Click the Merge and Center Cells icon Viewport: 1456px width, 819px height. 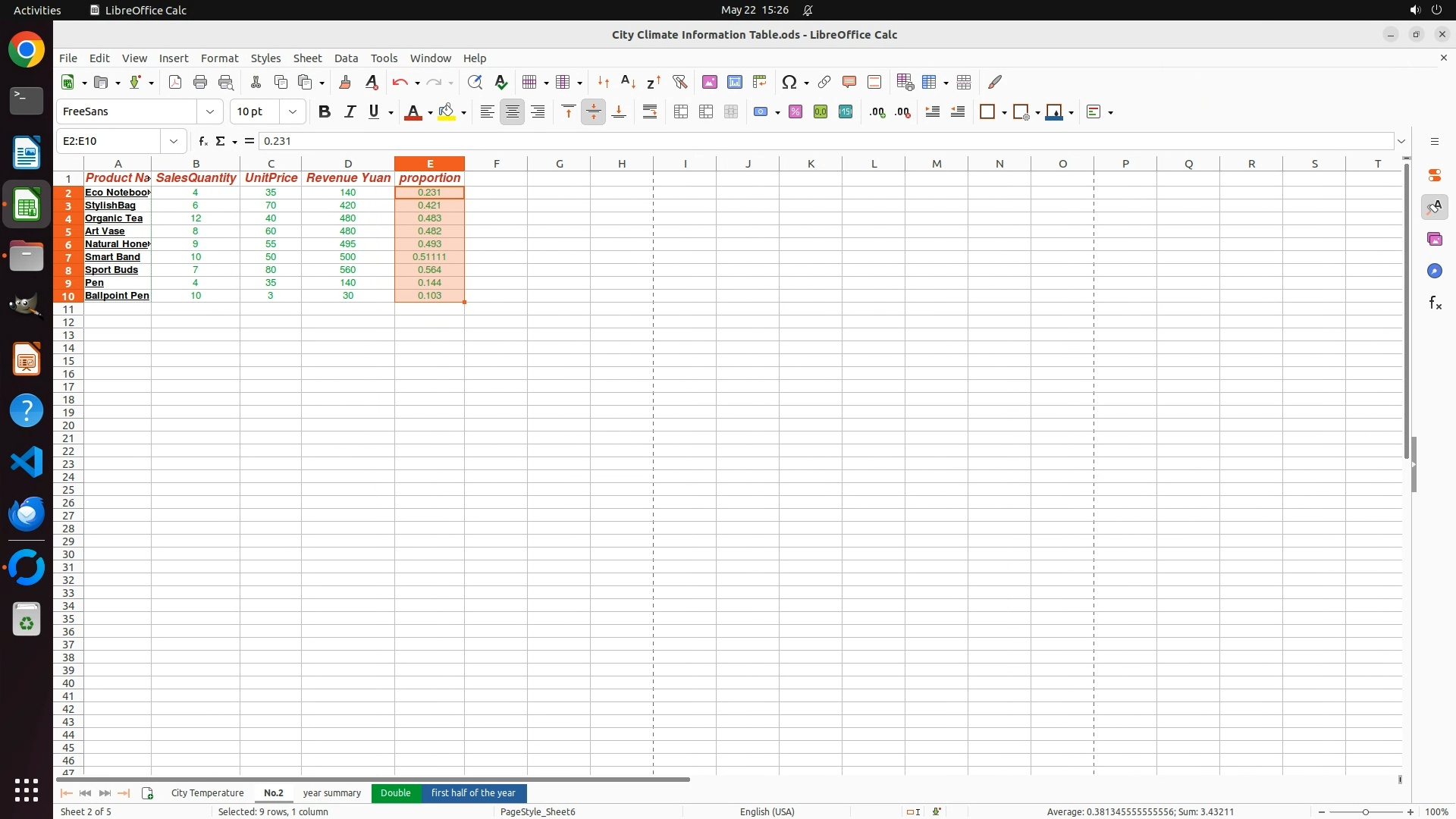[681, 112]
